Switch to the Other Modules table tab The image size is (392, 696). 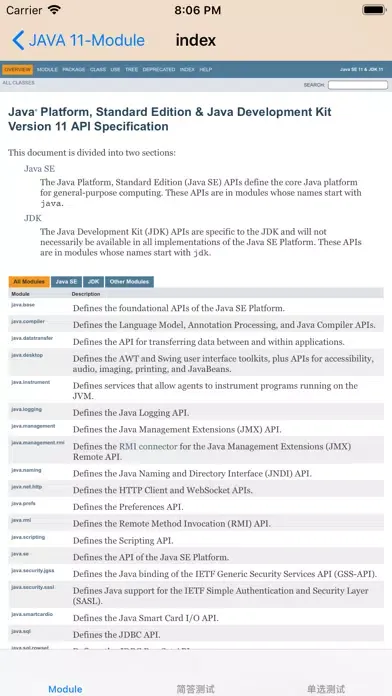(x=129, y=282)
